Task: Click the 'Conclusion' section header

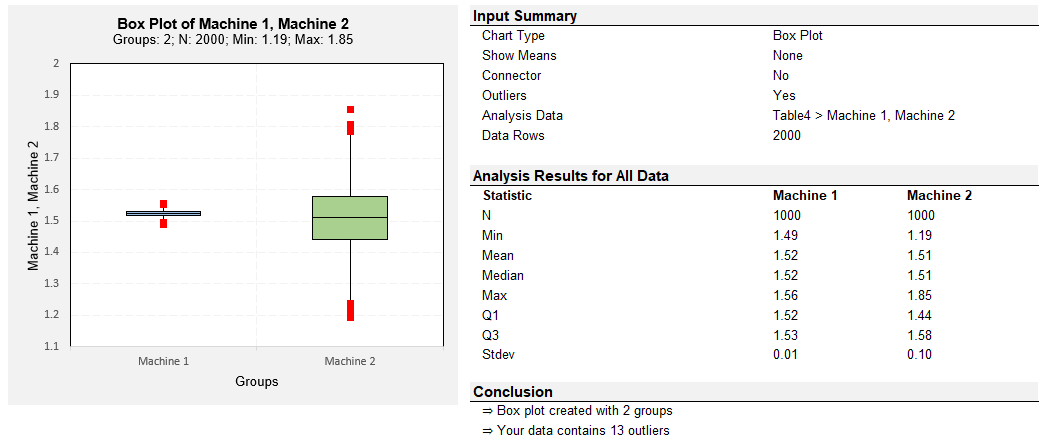Action: [x=512, y=391]
